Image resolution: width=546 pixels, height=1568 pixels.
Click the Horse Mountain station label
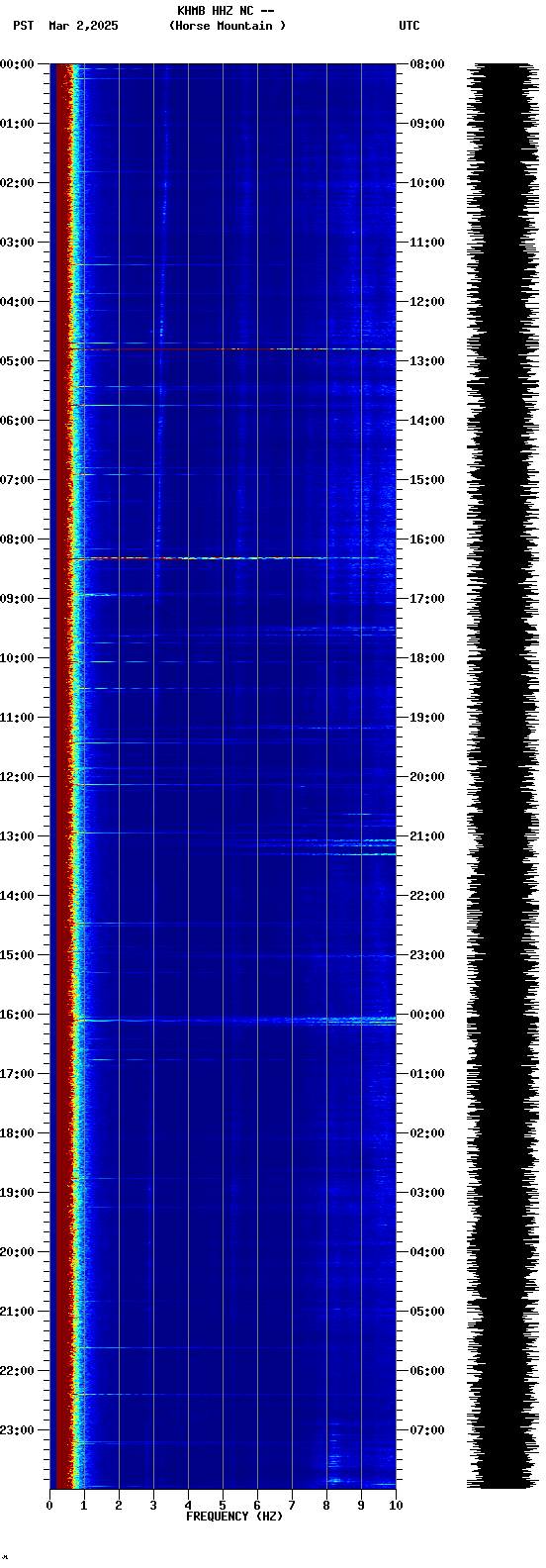(x=227, y=26)
